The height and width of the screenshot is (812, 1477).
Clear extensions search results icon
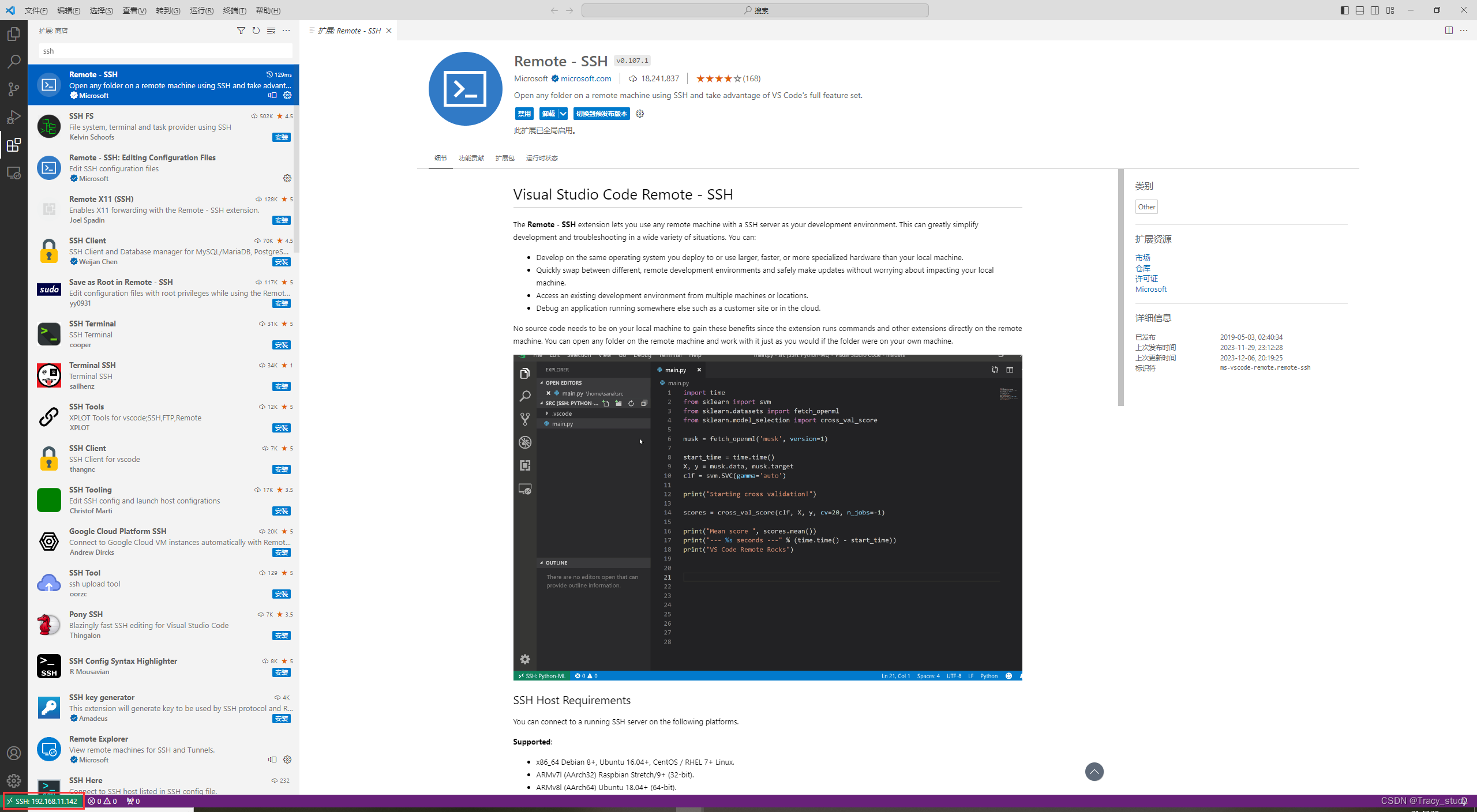(x=271, y=31)
